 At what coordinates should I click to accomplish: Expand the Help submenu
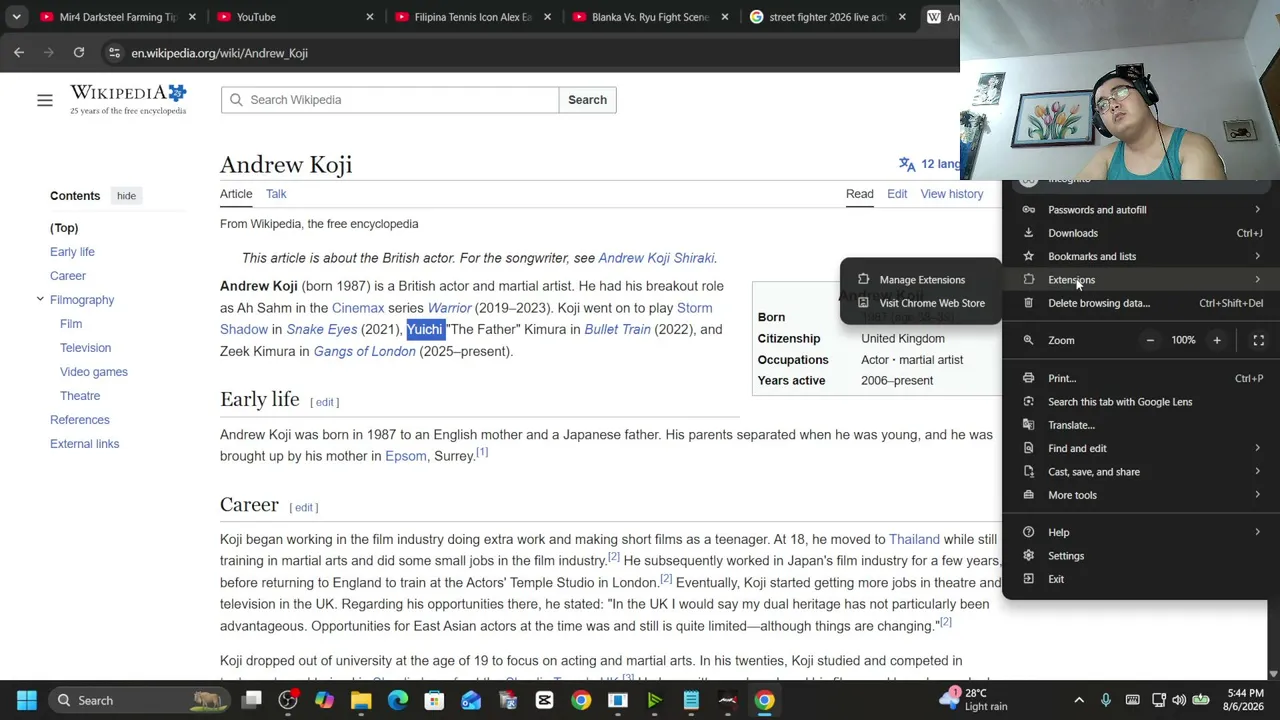click(1140, 533)
